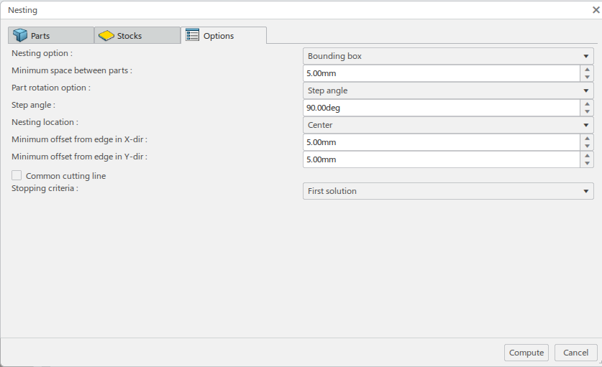Open the Nesting location Center dropdown

pos(448,125)
